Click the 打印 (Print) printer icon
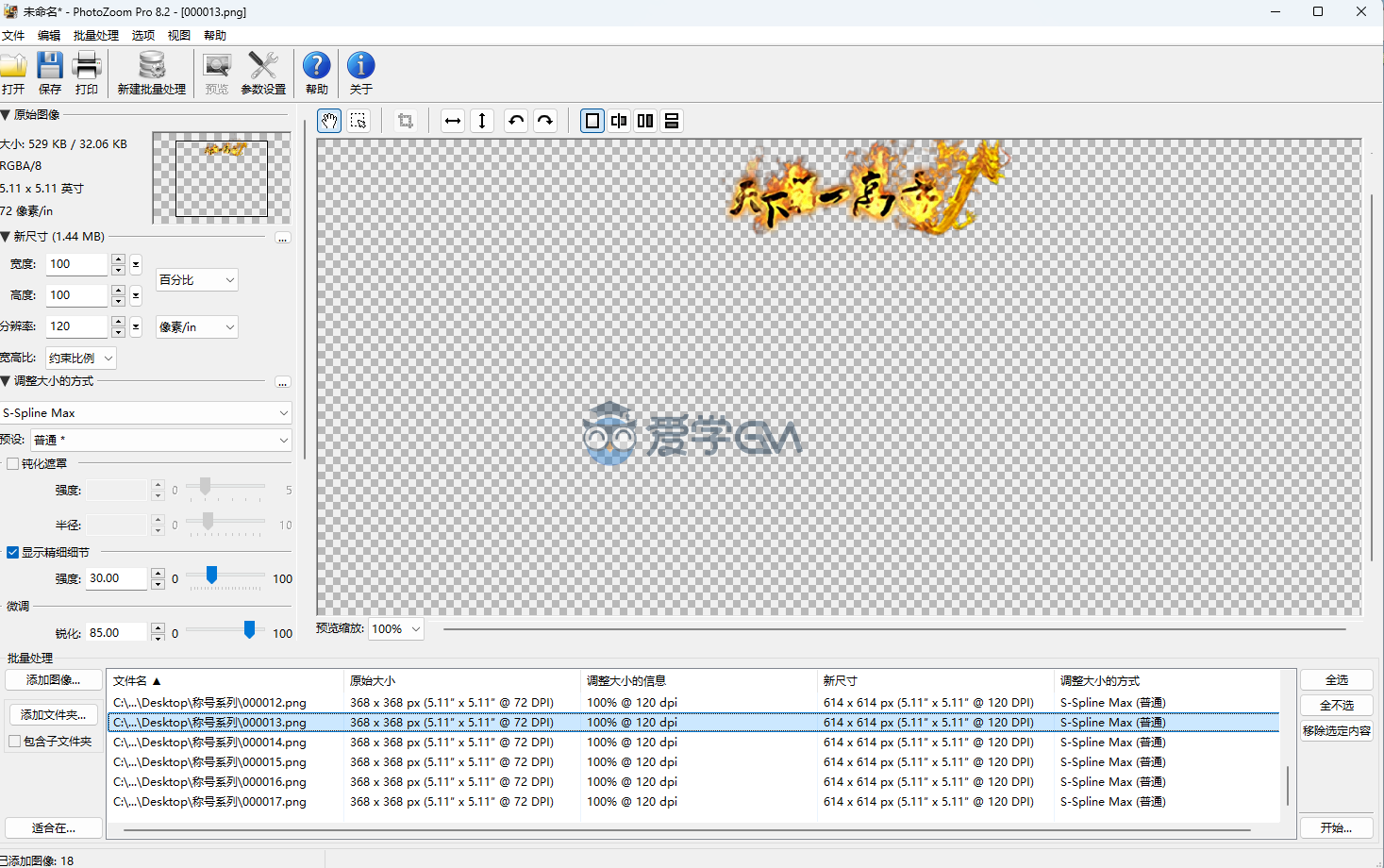The height and width of the screenshot is (868, 1384). click(87, 66)
